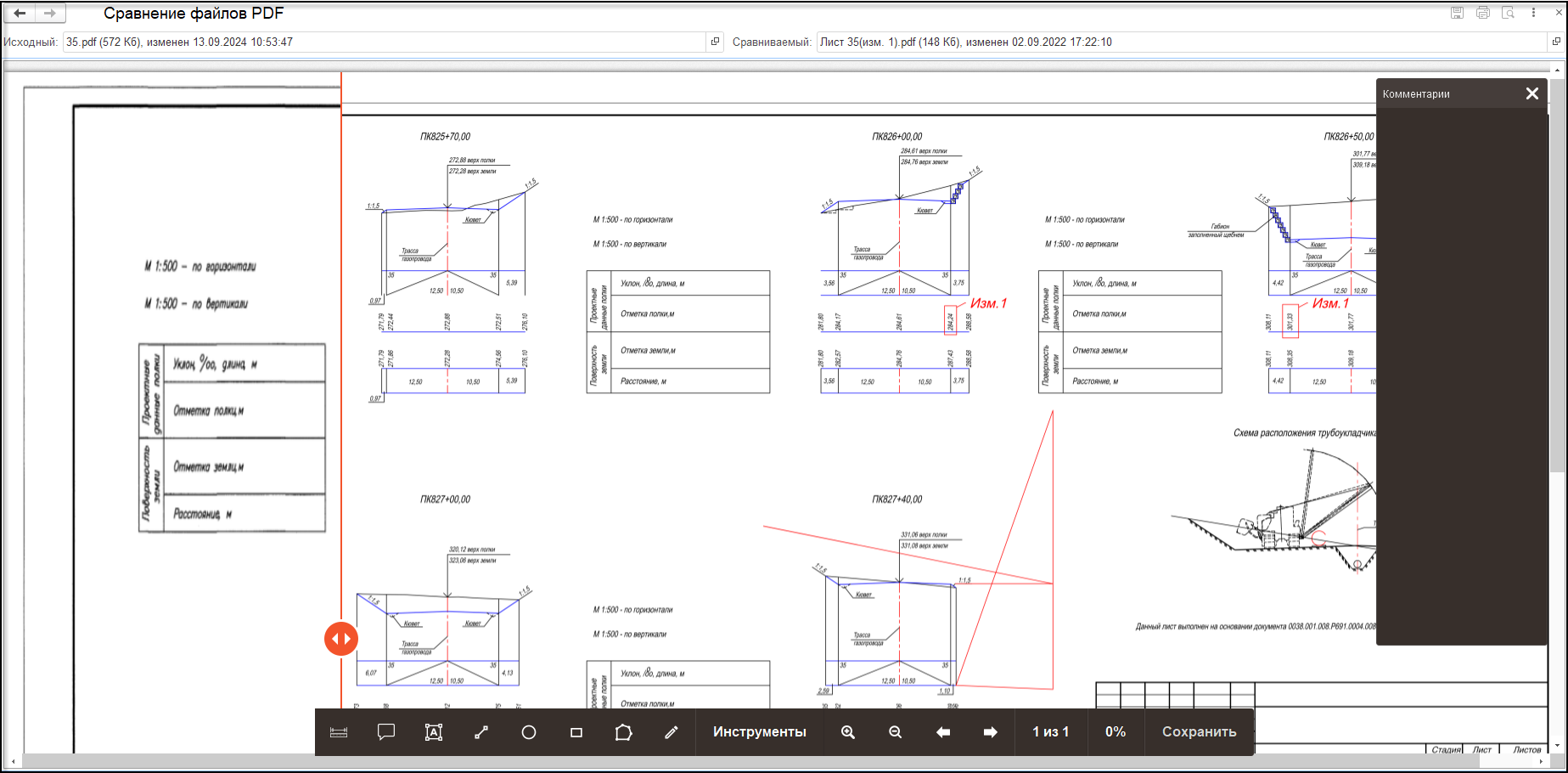
Task: Click the Сохранить button
Action: 1199,732
